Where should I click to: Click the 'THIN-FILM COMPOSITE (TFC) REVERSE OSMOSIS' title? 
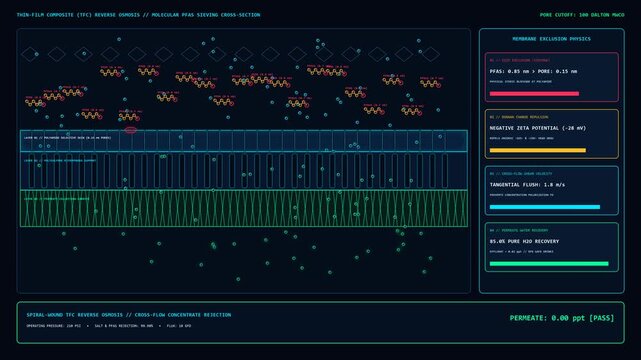(138, 15)
